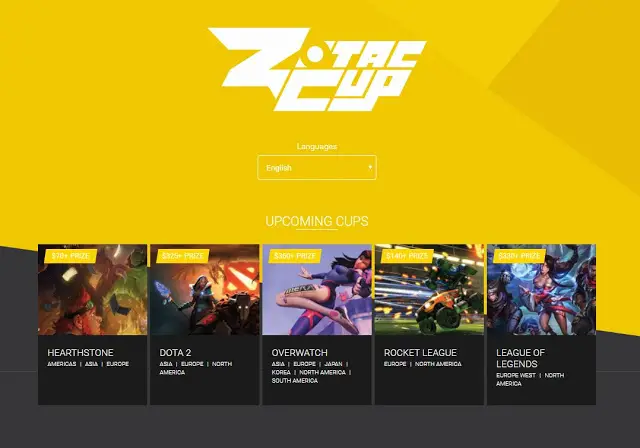Open the Rocket League cup artwork thumbnail
The height and width of the screenshot is (448, 640).
429,290
